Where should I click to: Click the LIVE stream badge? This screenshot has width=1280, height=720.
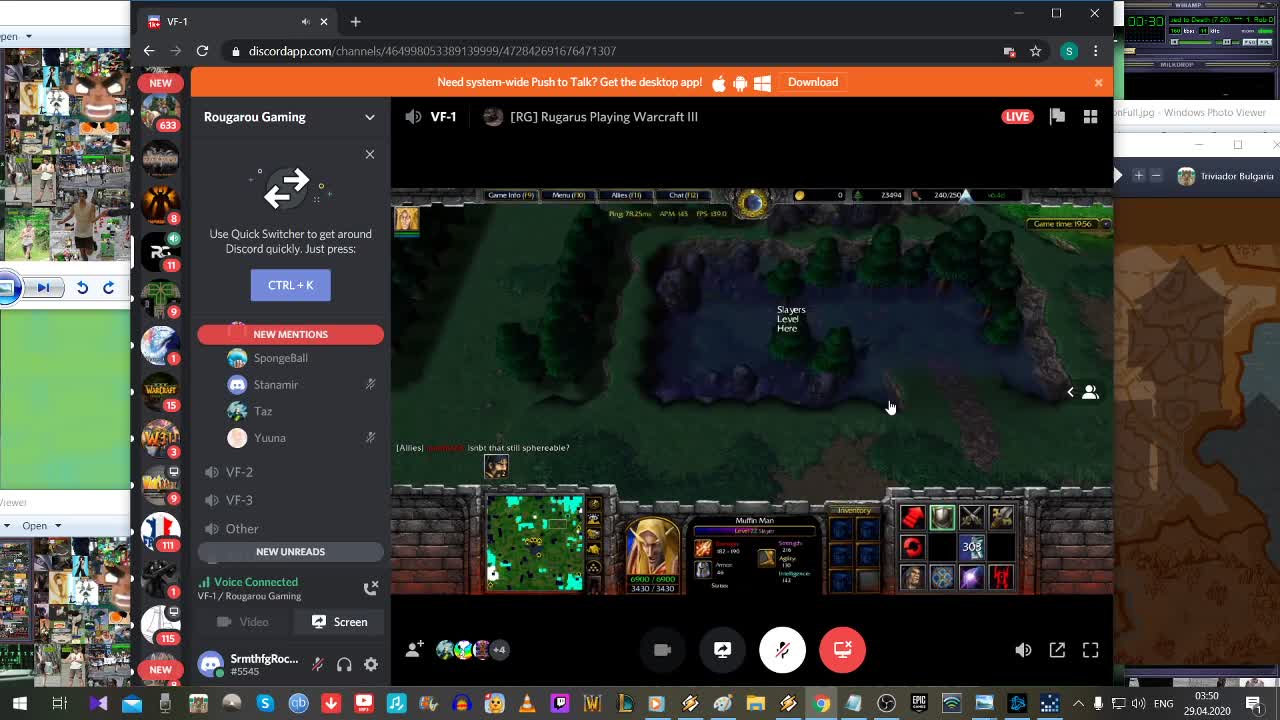[x=1017, y=117]
